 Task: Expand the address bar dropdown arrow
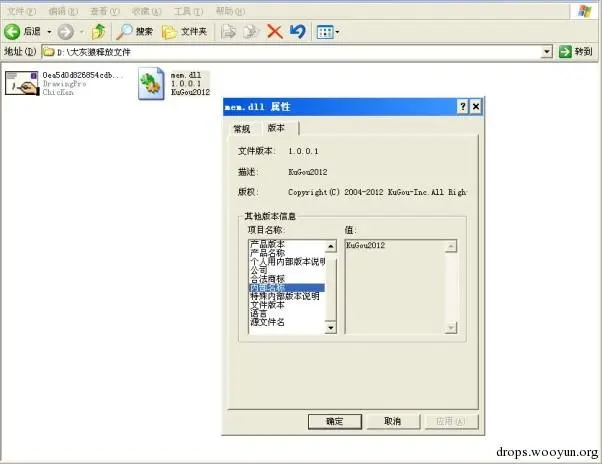coord(546,51)
